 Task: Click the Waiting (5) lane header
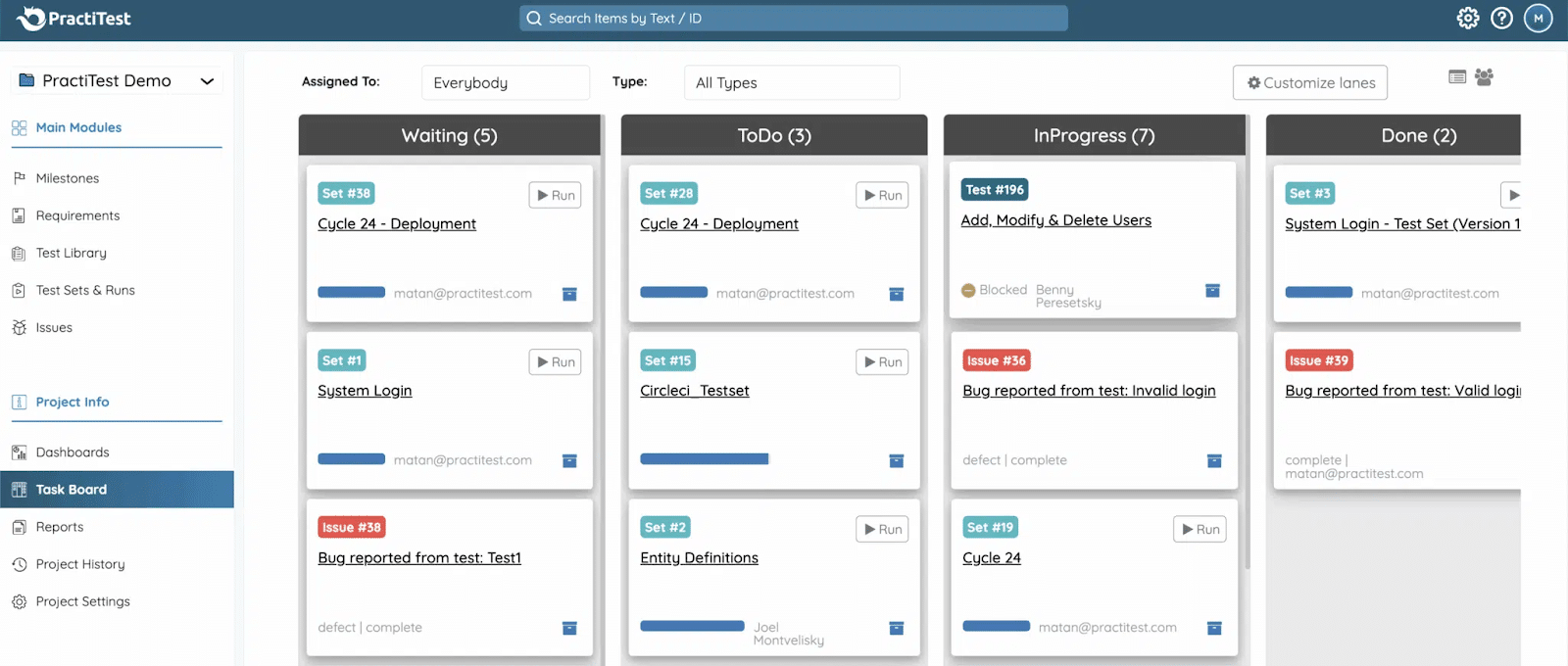[450, 135]
